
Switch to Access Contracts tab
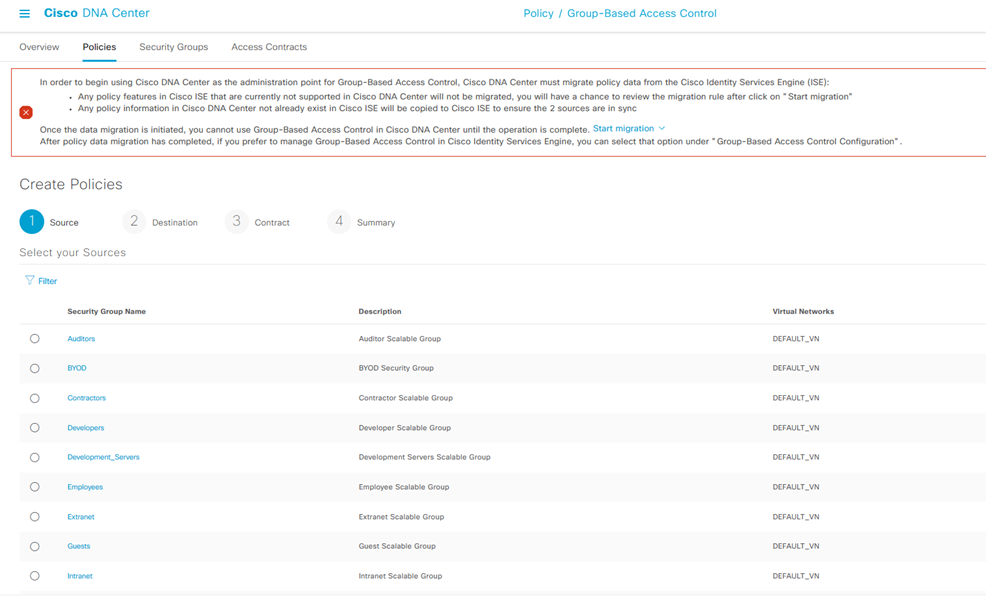[269, 47]
